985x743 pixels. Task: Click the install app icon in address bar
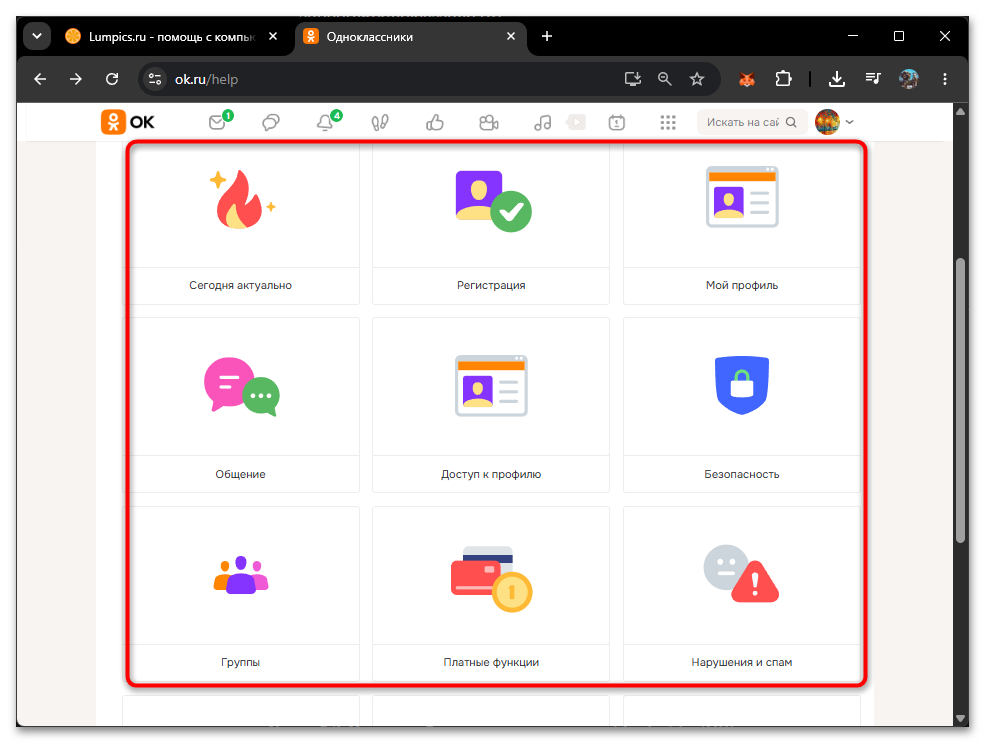click(633, 79)
